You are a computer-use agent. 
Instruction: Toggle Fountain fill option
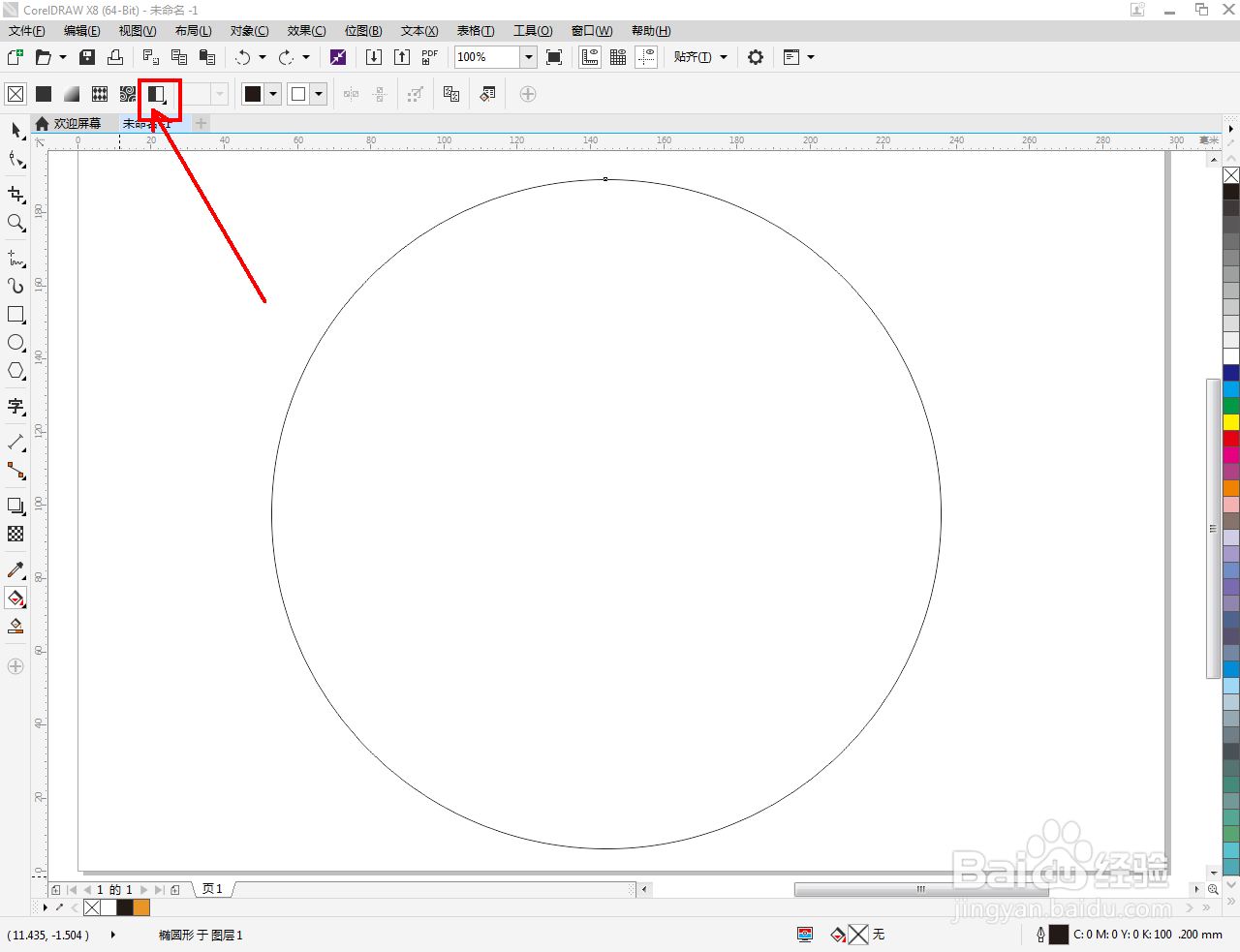(x=72, y=94)
